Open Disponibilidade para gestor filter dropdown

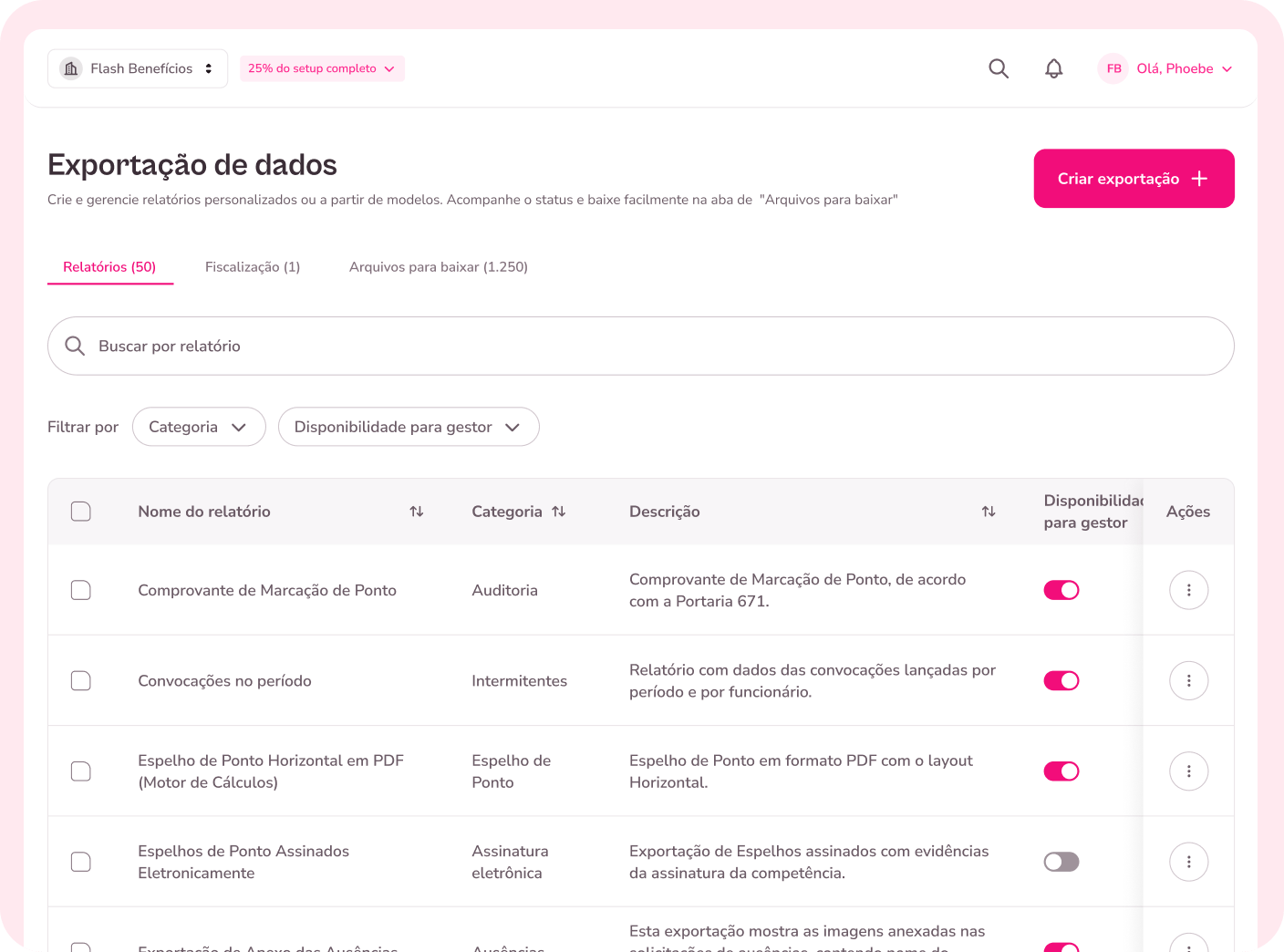[408, 427]
